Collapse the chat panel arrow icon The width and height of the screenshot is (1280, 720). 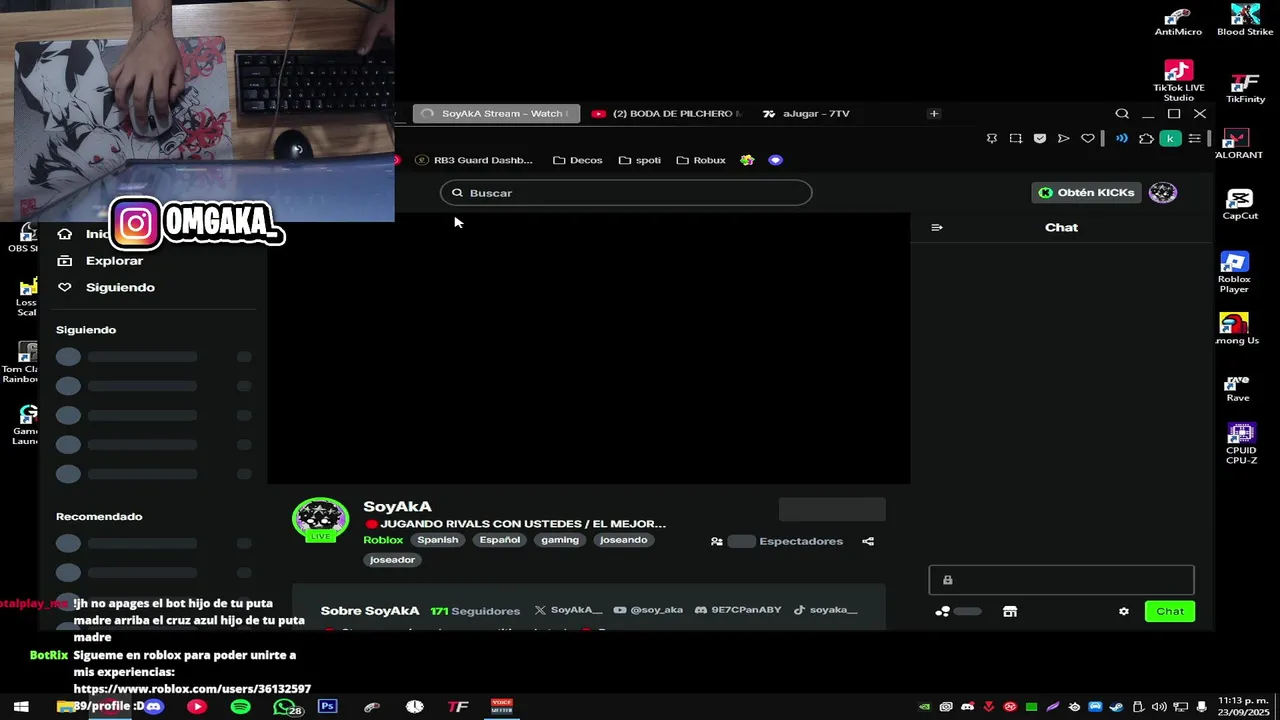click(x=937, y=228)
